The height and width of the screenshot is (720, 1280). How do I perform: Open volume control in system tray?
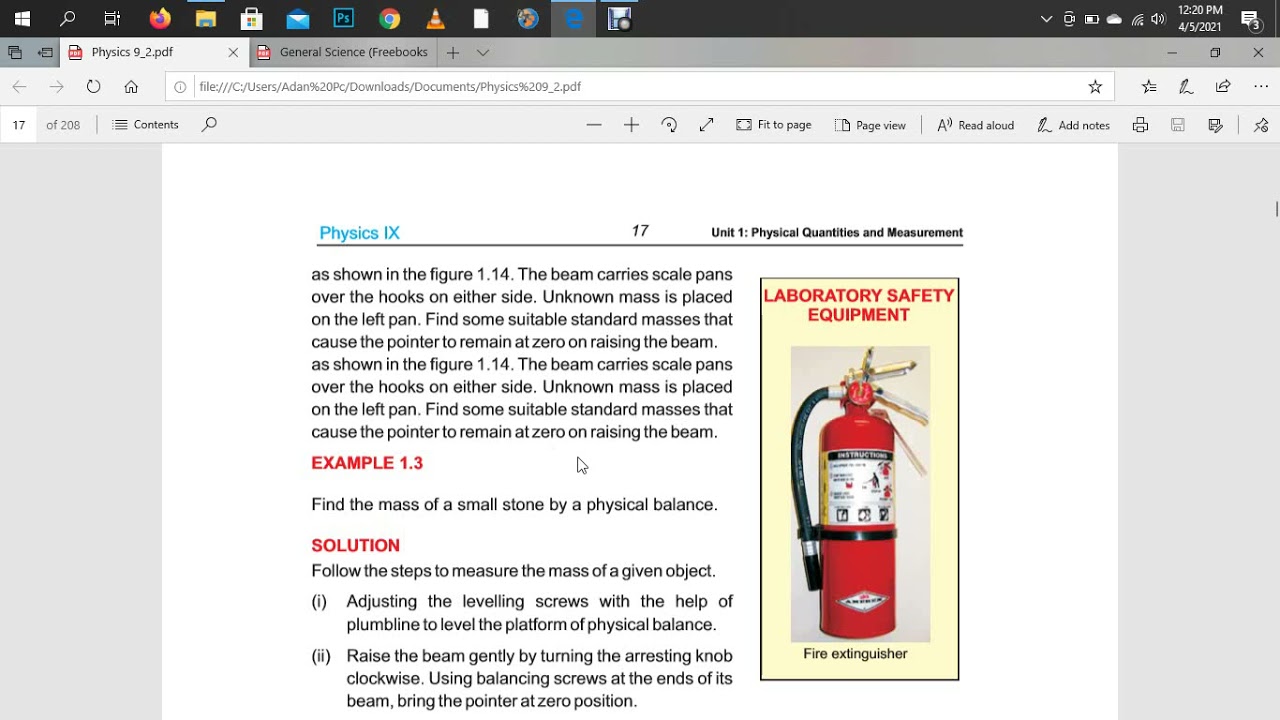click(x=1158, y=18)
